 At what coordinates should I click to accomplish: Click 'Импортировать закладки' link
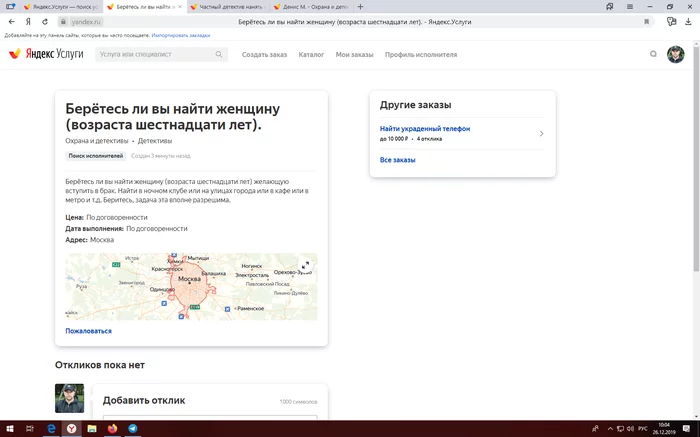(x=181, y=35)
